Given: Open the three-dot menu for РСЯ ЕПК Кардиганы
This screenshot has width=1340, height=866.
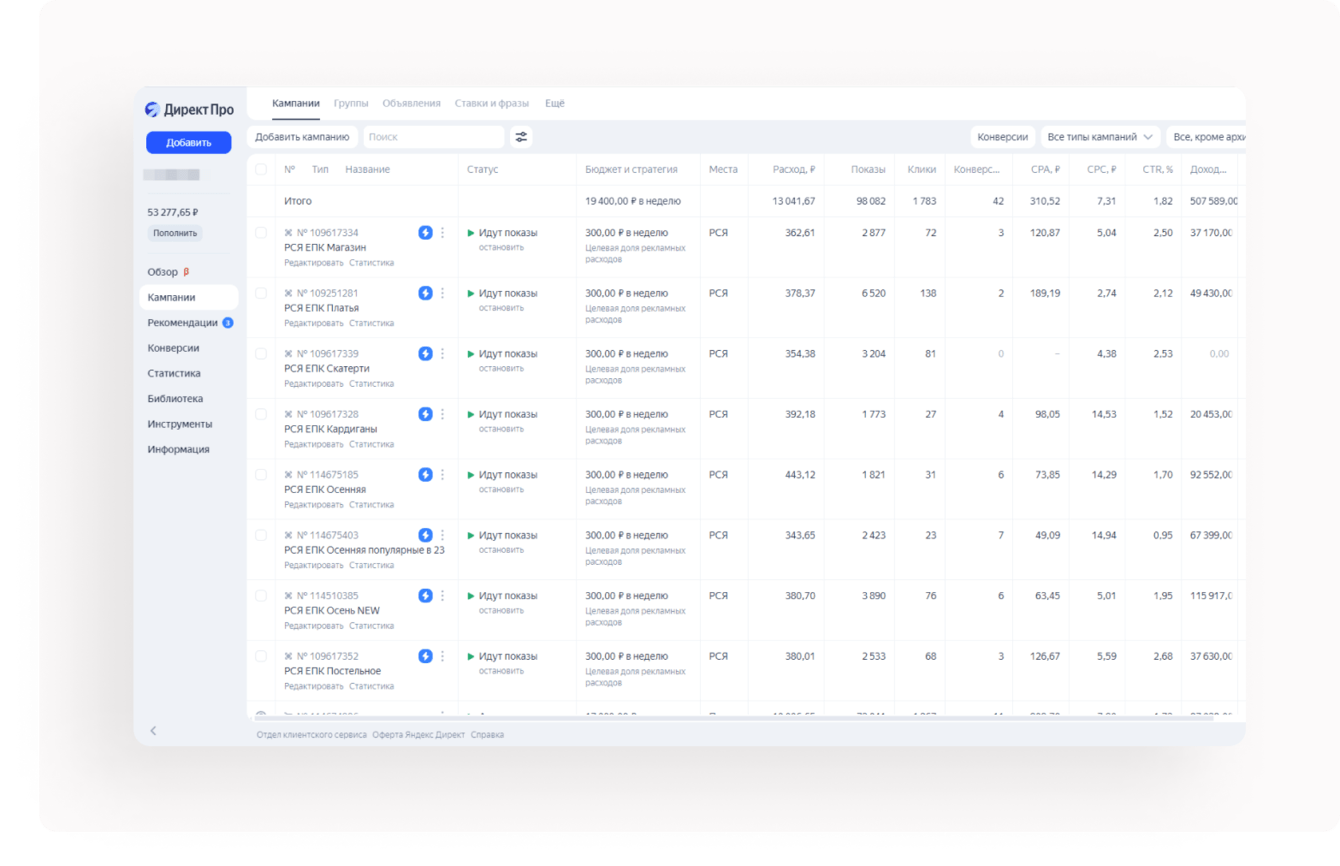Looking at the screenshot, I should point(442,414).
